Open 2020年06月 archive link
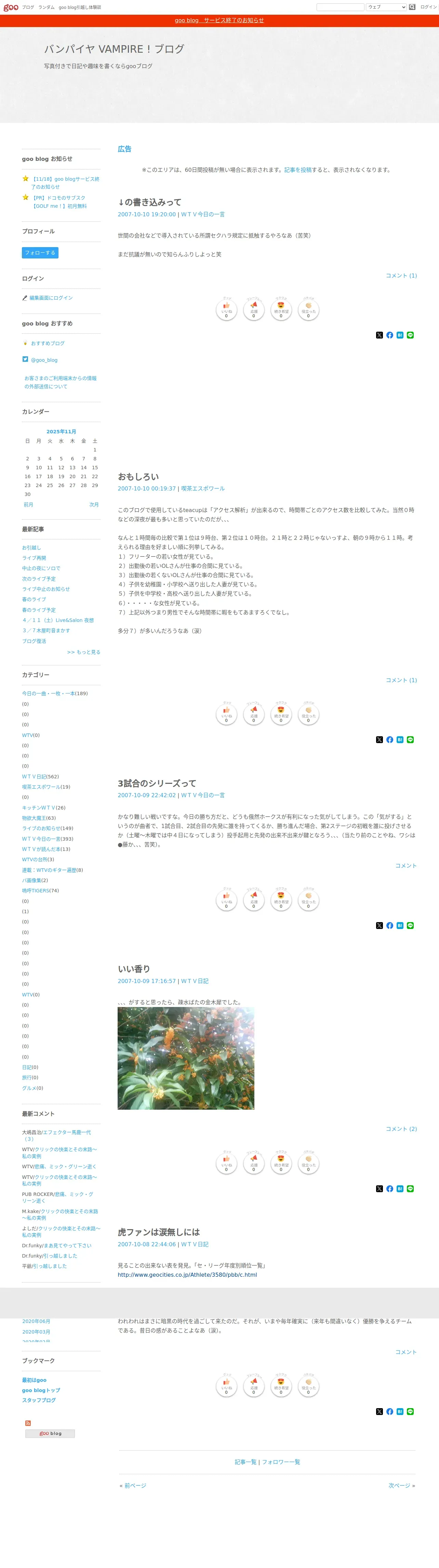Viewport: 439px width, 1568px height. tap(37, 1322)
